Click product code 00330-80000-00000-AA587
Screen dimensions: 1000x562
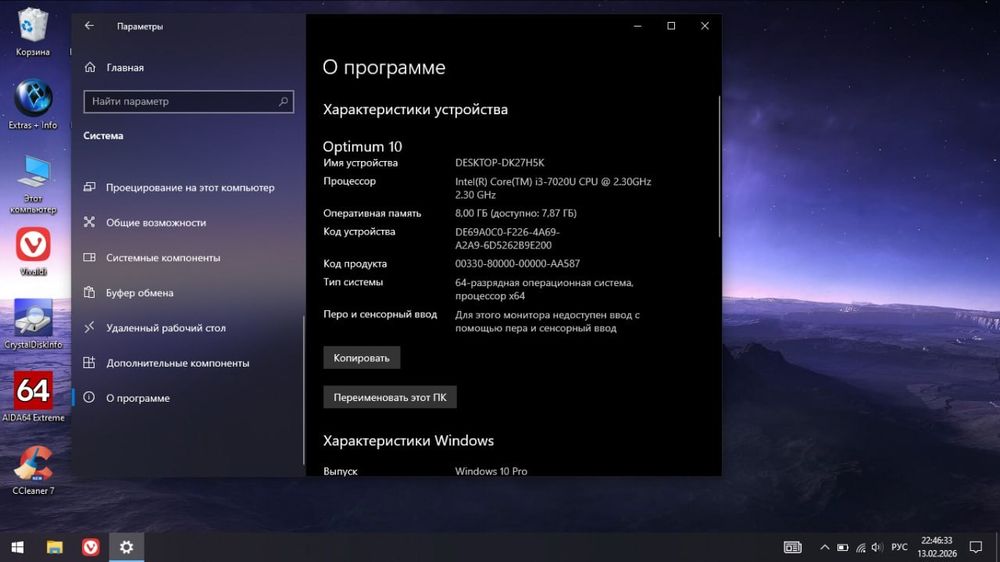[x=517, y=263]
